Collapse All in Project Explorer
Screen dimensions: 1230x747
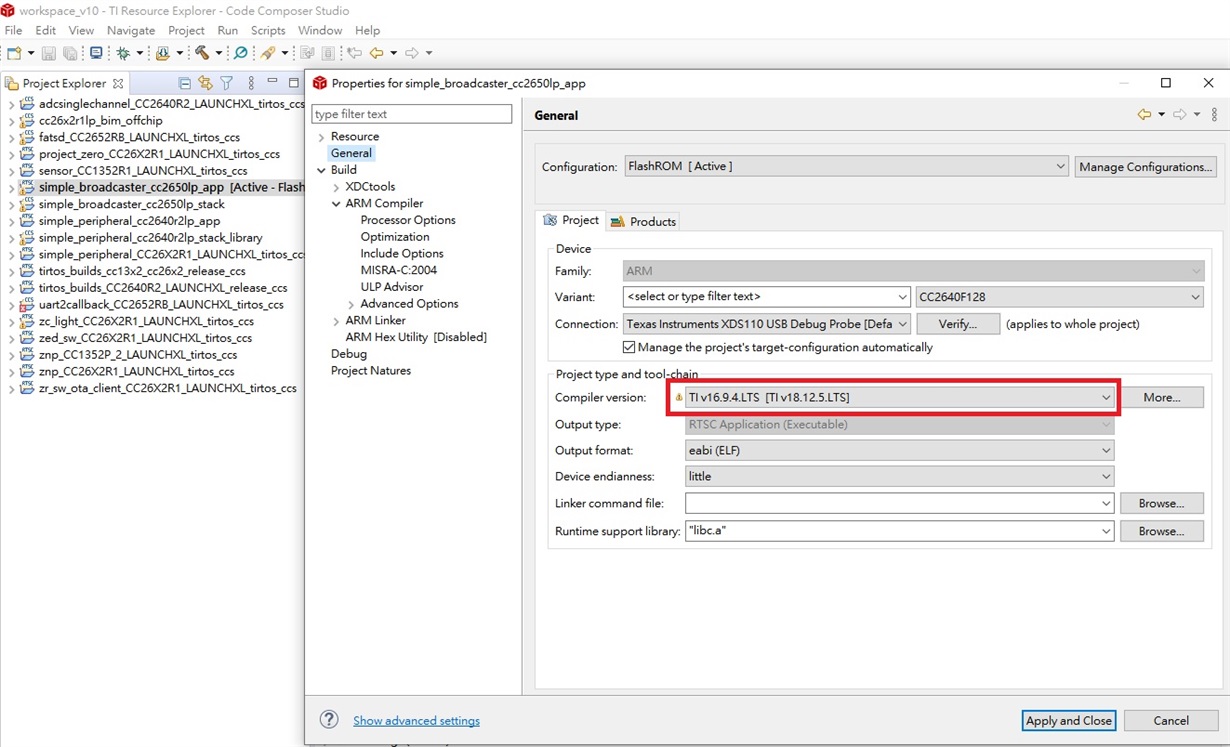[x=184, y=83]
